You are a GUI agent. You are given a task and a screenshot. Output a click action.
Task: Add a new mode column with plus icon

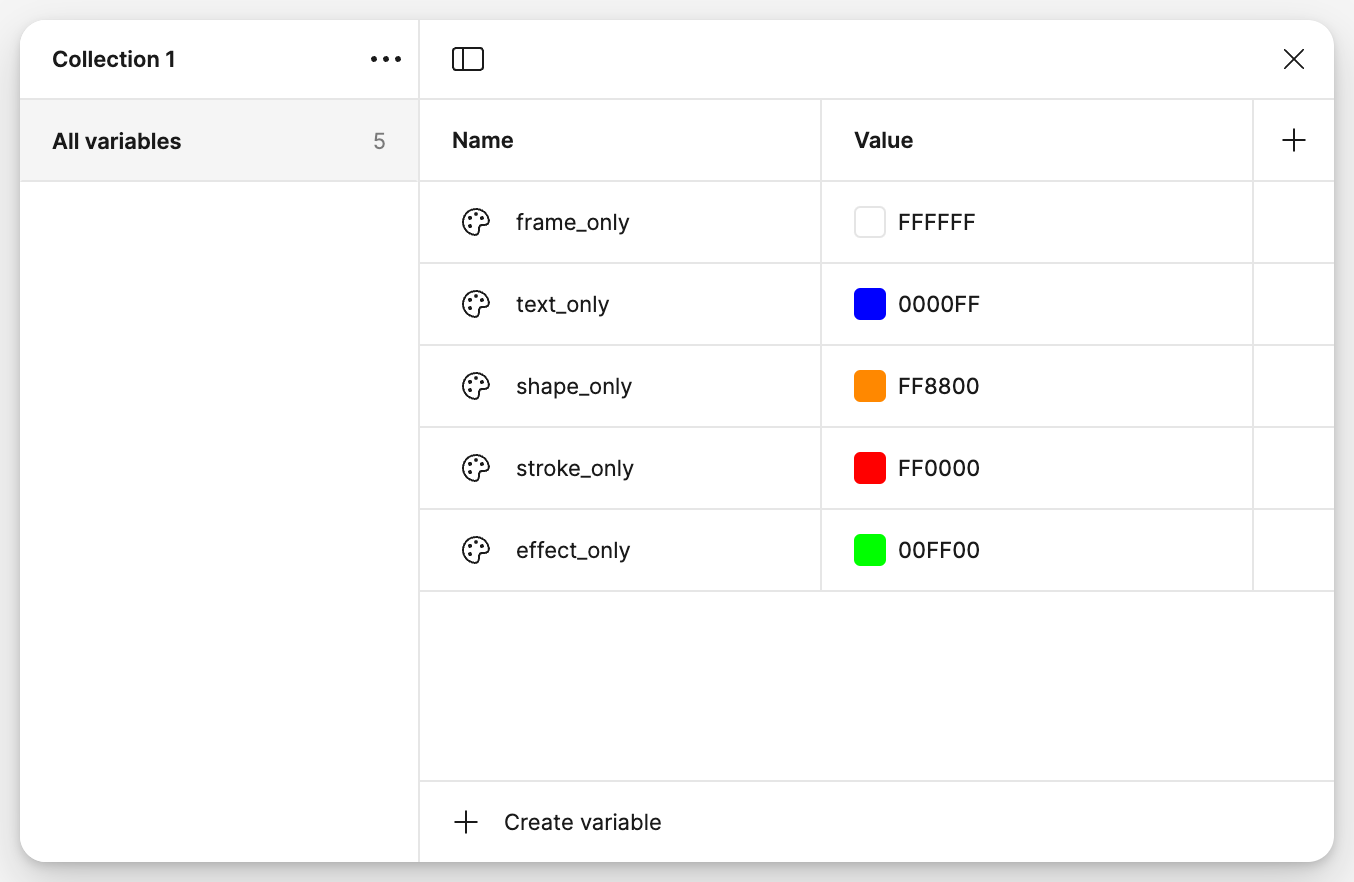1294,140
